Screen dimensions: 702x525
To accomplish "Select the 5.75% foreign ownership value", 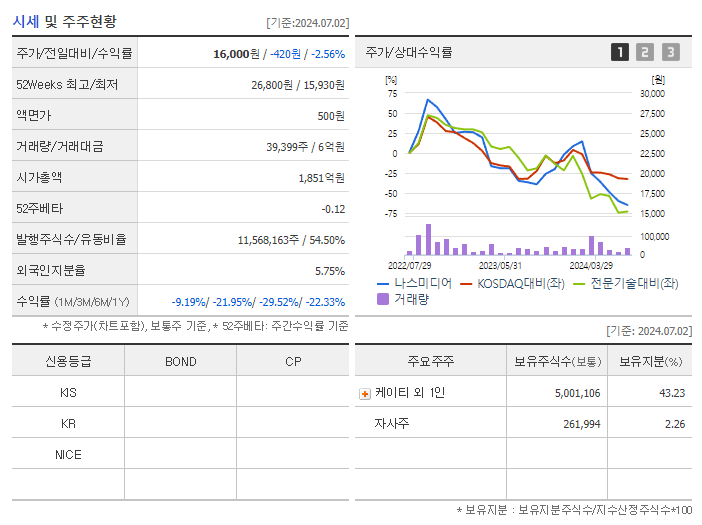I will (x=330, y=271).
